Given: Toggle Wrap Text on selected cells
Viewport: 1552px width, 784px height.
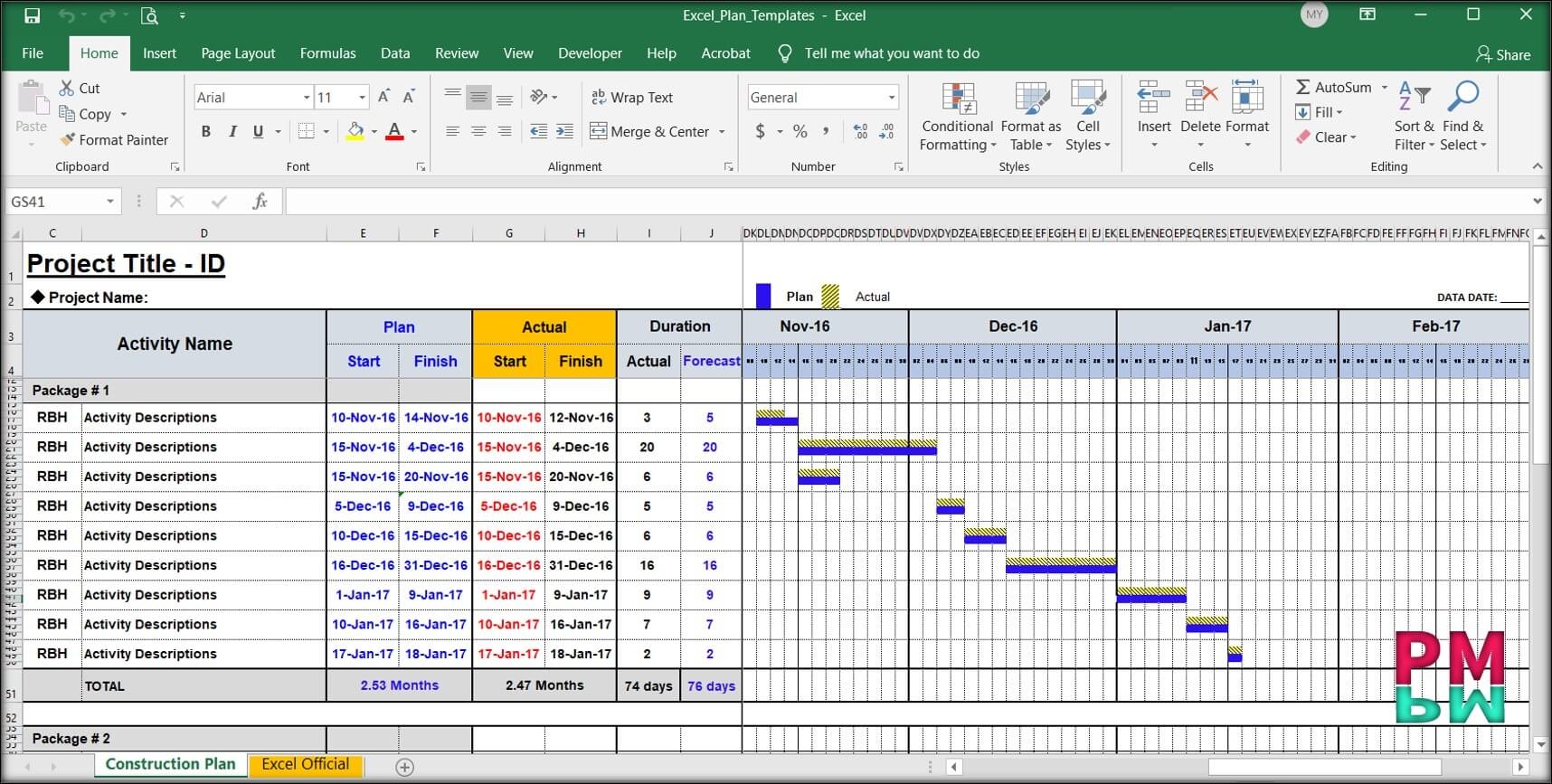Looking at the screenshot, I should 632,98.
